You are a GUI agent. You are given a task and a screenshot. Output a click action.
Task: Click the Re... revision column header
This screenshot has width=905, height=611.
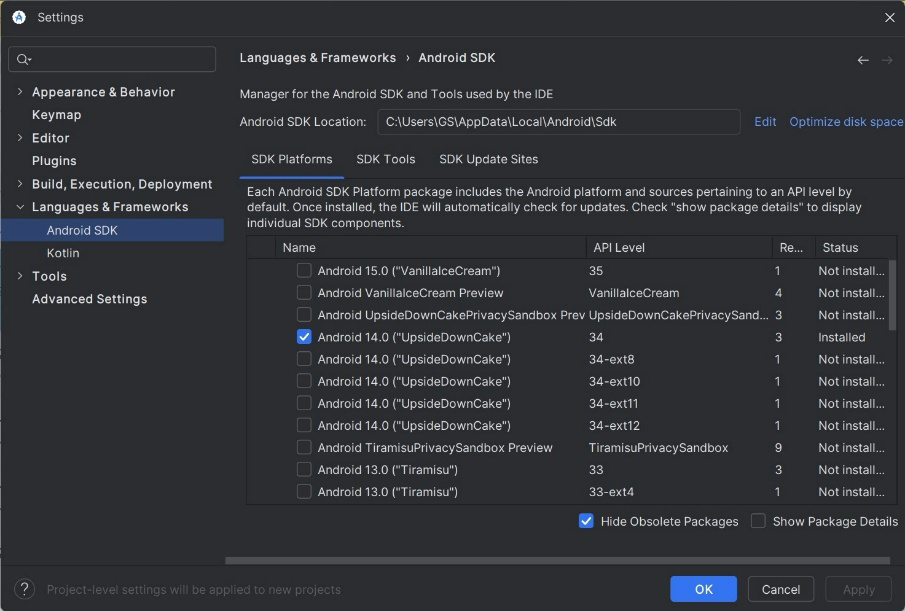point(794,248)
